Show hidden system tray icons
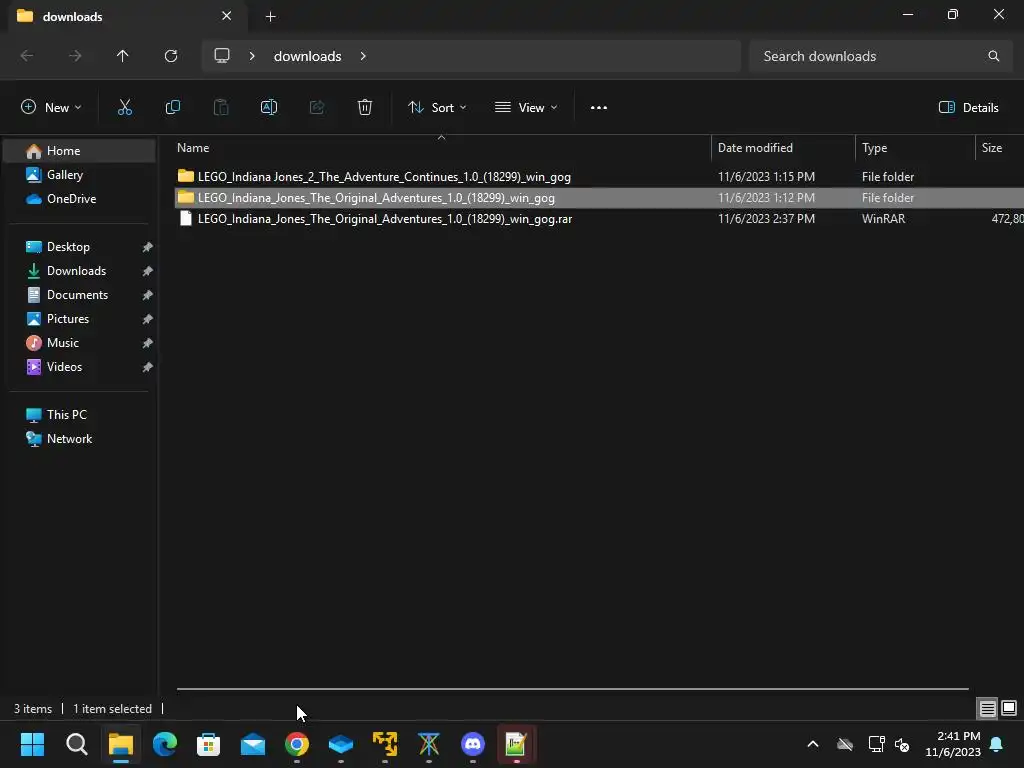 813,744
